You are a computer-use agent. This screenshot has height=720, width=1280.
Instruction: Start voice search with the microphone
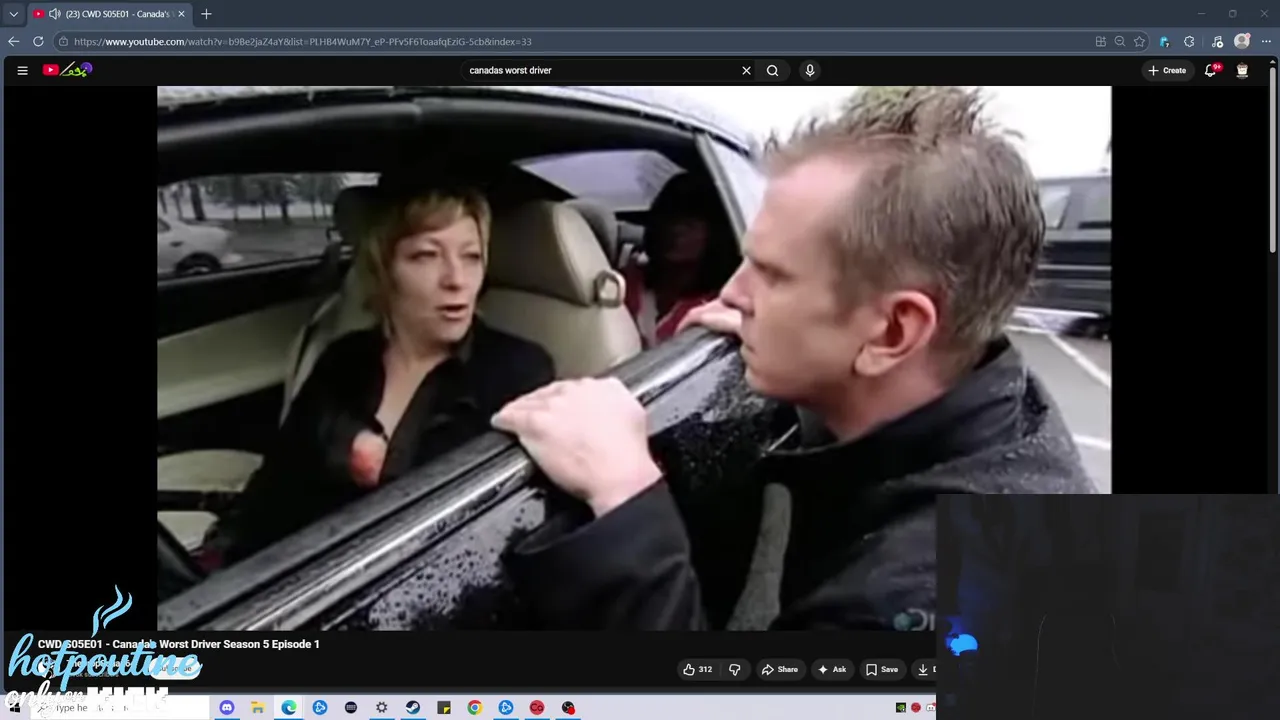810,70
